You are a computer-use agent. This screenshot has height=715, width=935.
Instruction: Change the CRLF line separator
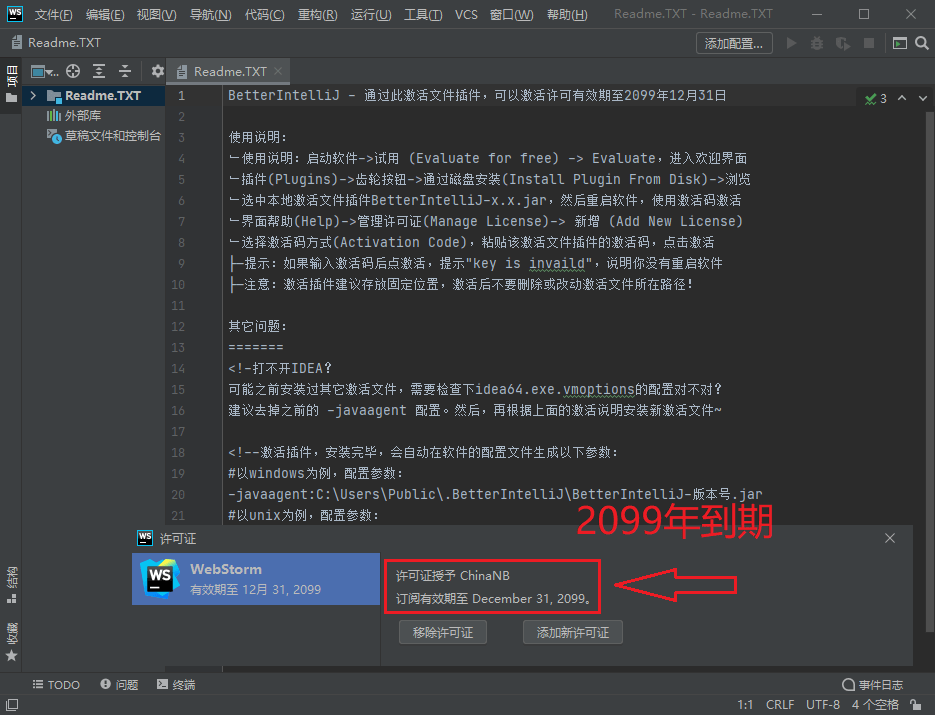pyautogui.click(x=780, y=705)
